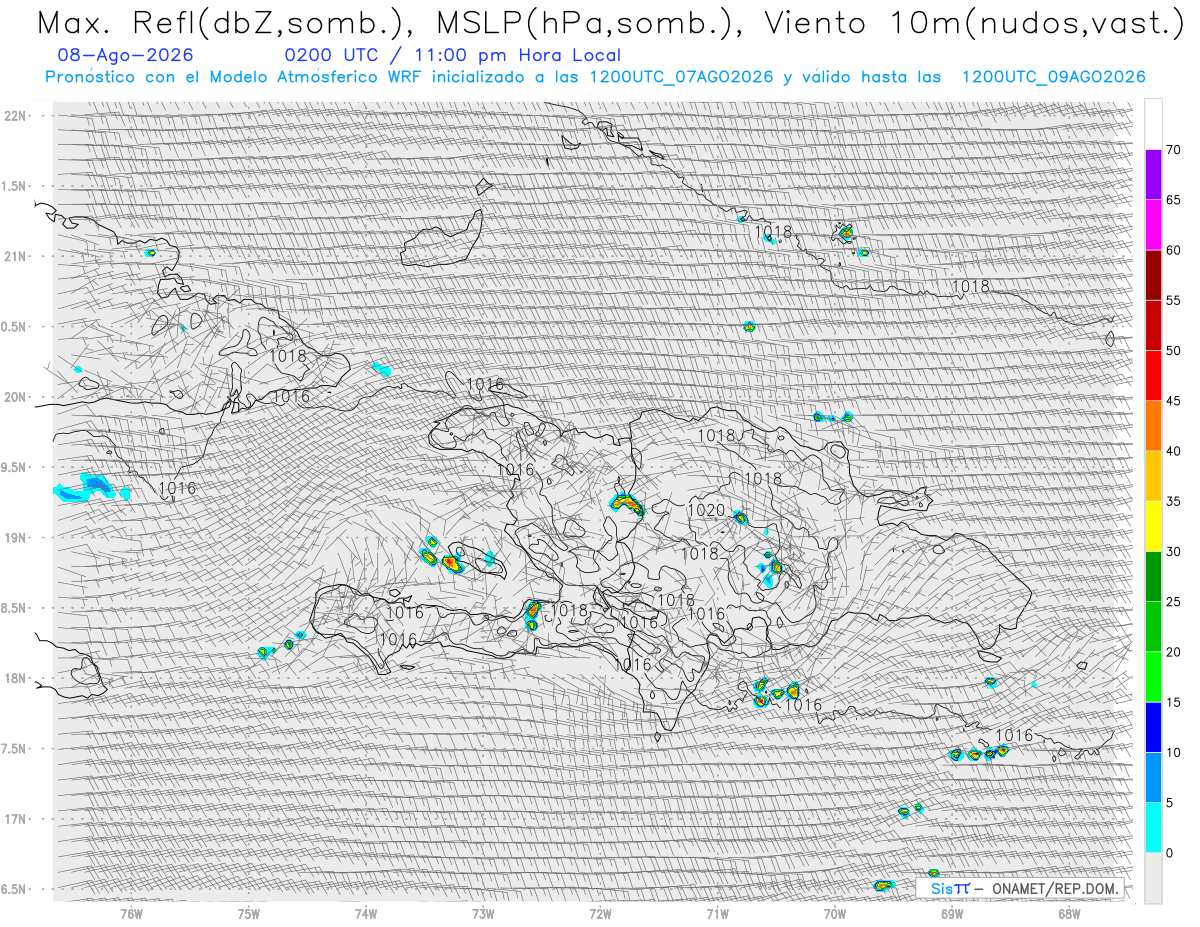Select the gold 35–40 dBZ color bar segment
This screenshot has height=927, width=1200.
[1153, 476]
